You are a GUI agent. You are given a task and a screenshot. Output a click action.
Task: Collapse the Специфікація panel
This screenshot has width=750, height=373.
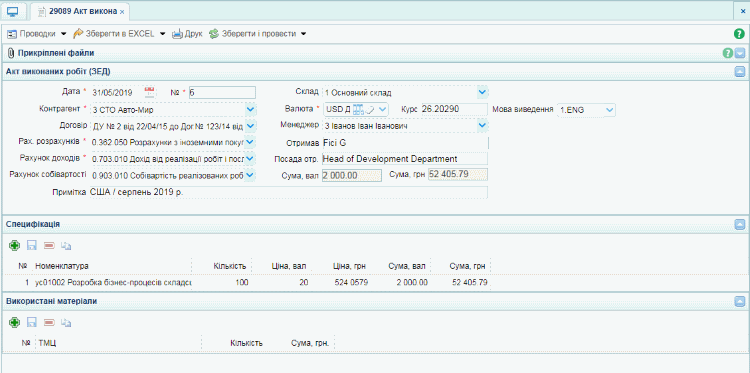740,224
